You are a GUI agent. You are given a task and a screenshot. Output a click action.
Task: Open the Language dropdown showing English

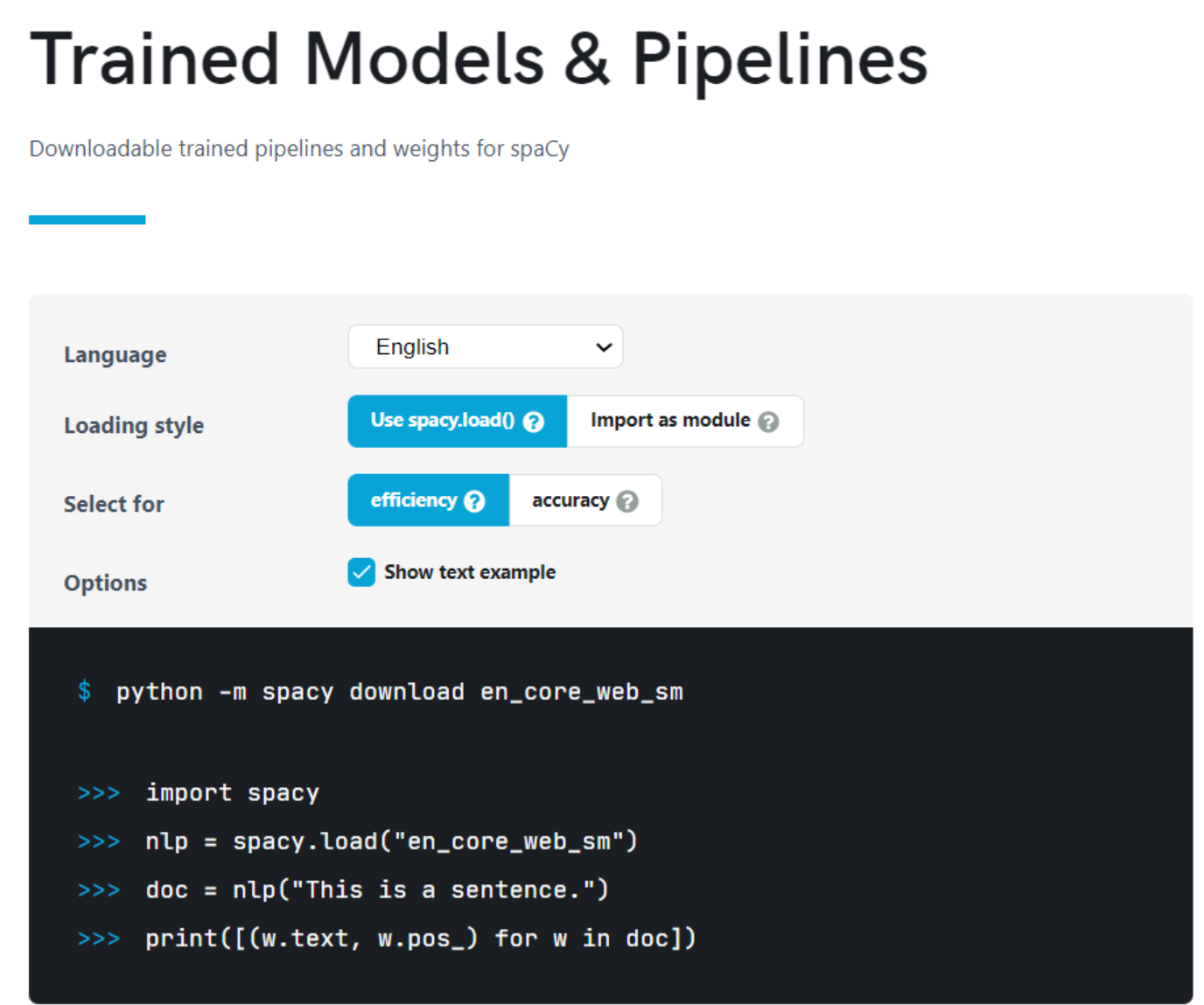(485, 347)
